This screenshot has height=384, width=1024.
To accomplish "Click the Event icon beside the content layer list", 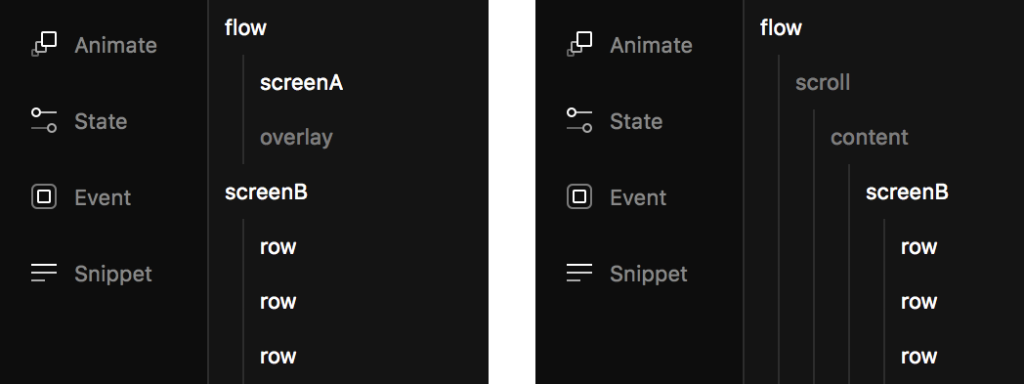I will point(580,197).
